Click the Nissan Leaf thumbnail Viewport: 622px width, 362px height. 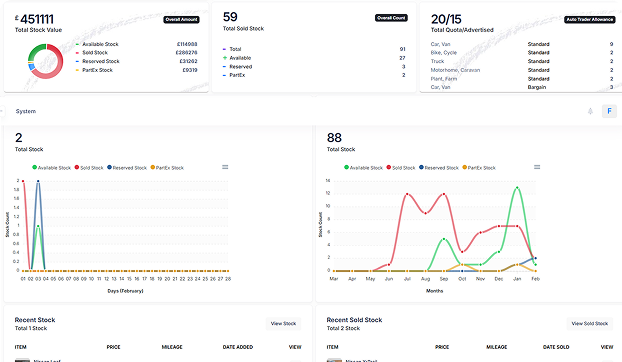[x=22, y=360]
